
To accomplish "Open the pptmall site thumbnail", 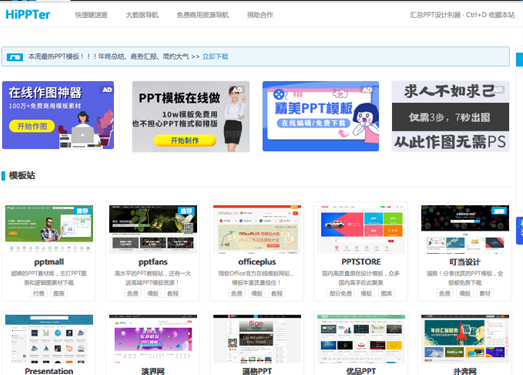I will [x=49, y=229].
